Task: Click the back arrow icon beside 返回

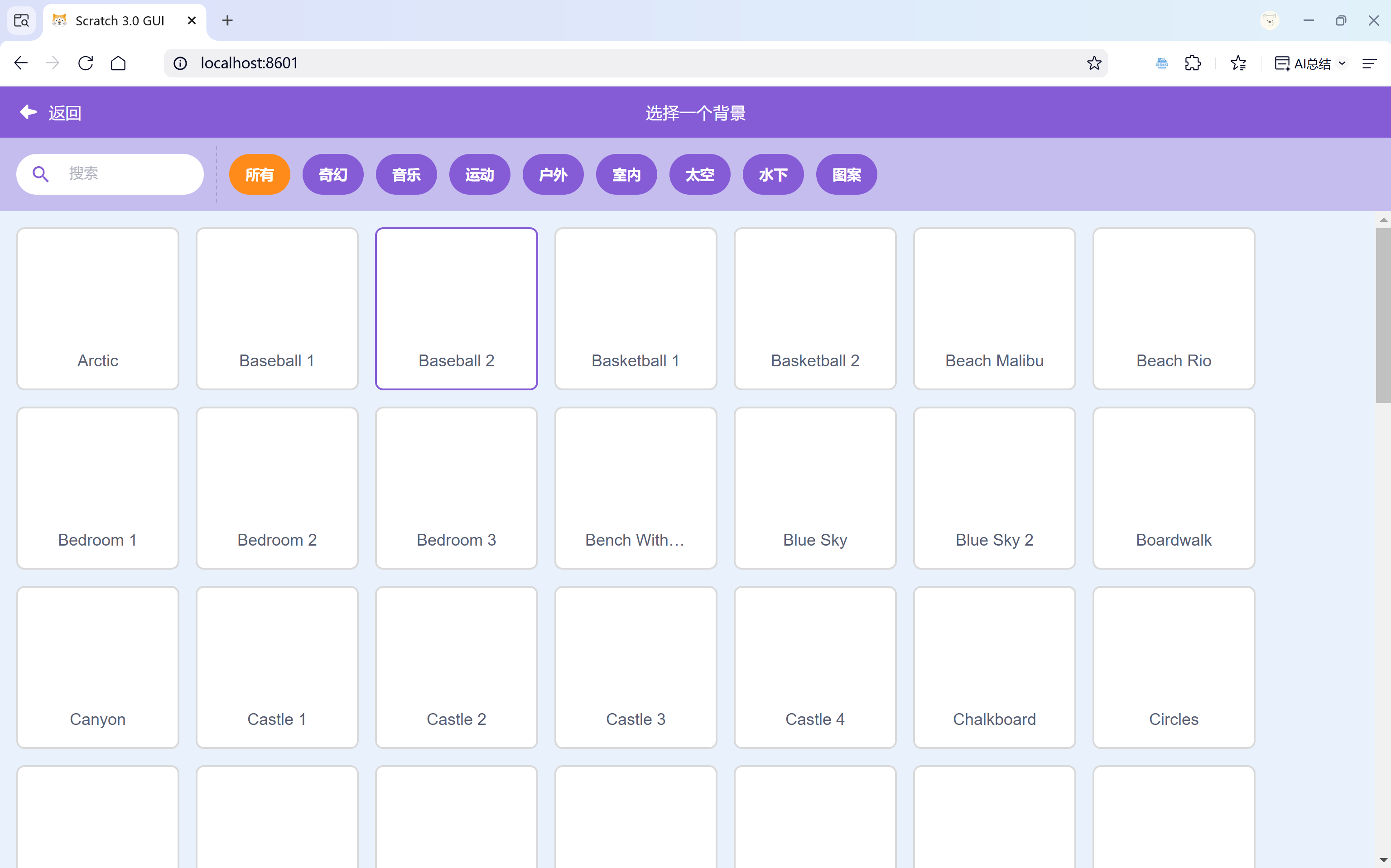Action: tap(28, 112)
